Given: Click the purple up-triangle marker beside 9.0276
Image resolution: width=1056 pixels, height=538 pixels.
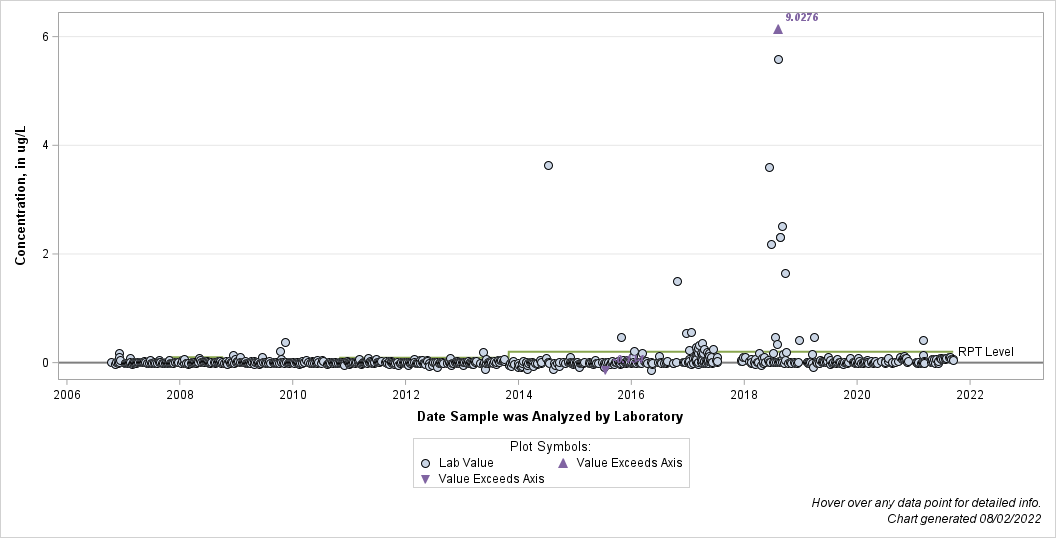Looking at the screenshot, I should 778,29.
